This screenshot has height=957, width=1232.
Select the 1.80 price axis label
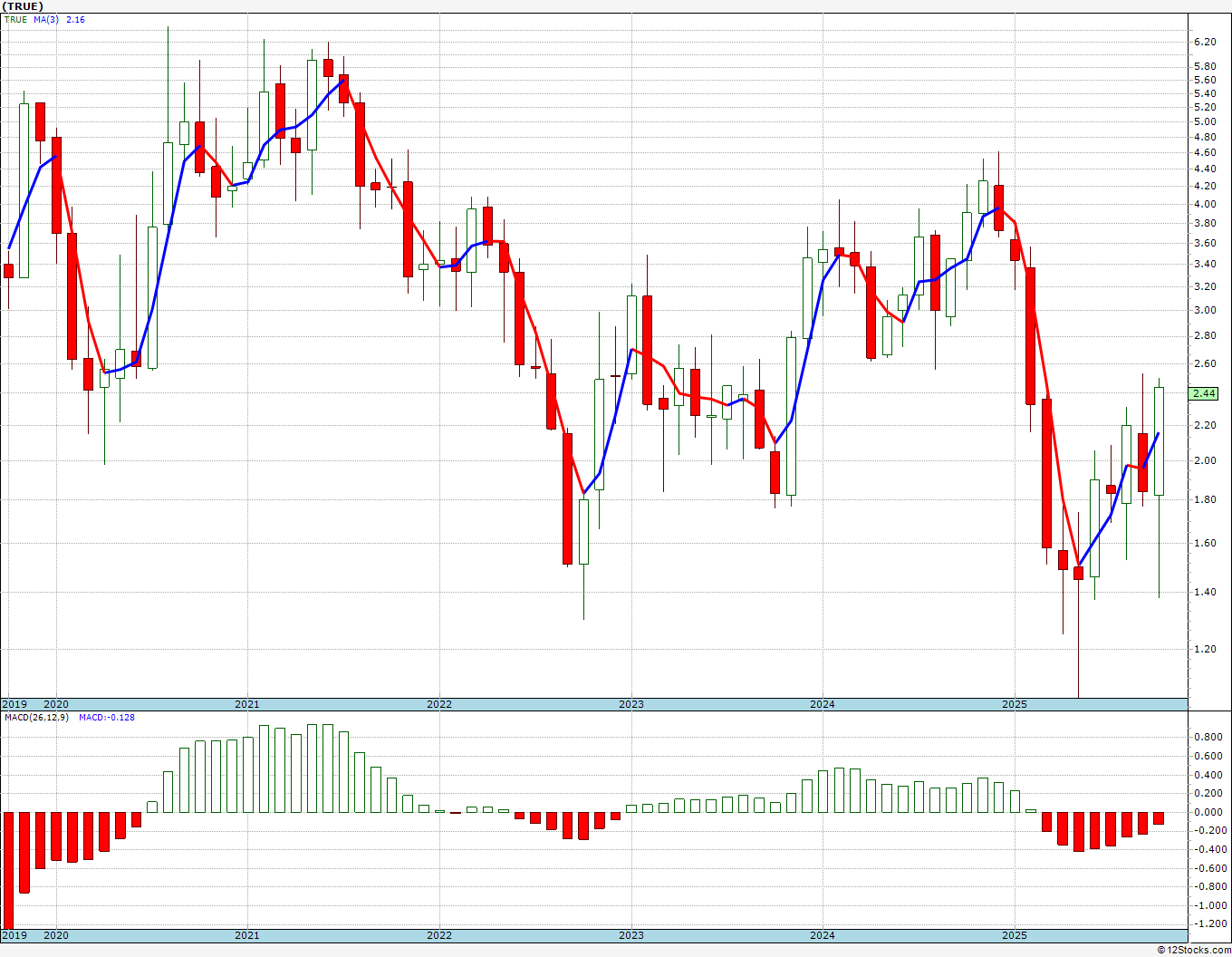[1205, 499]
